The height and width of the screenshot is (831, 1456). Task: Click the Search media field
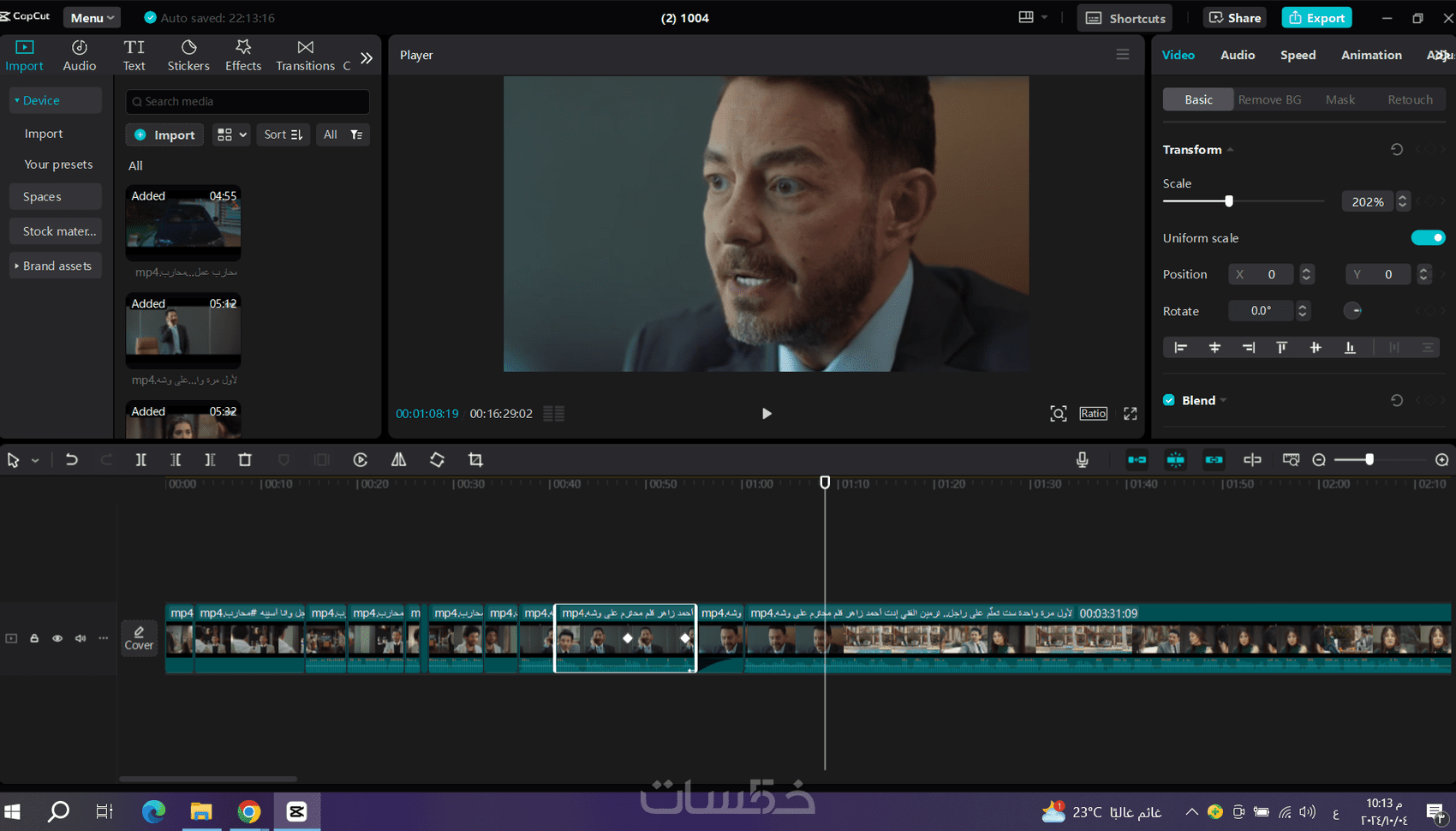[248, 101]
